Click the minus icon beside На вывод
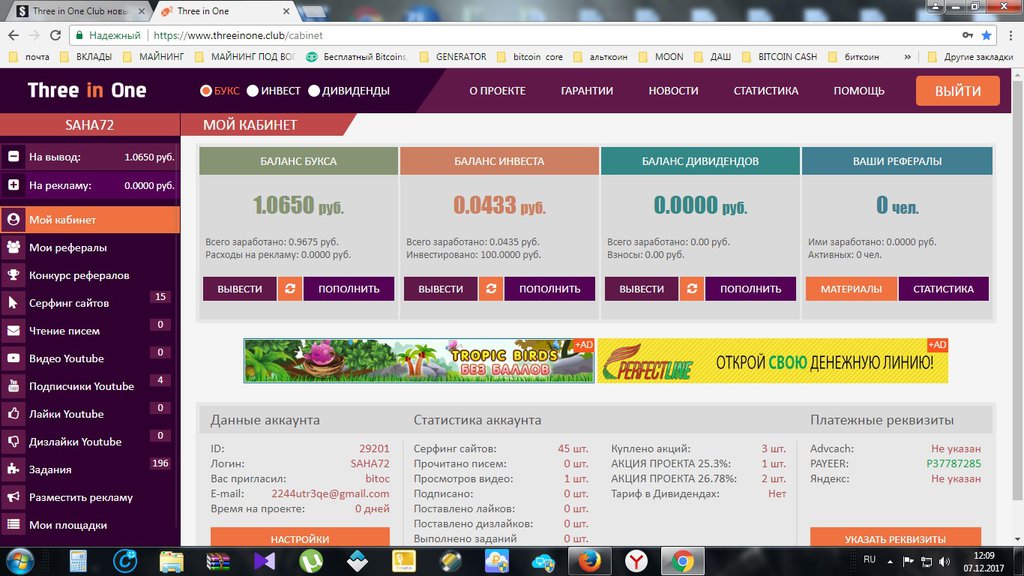The height and width of the screenshot is (576, 1024). click(14, 157)
